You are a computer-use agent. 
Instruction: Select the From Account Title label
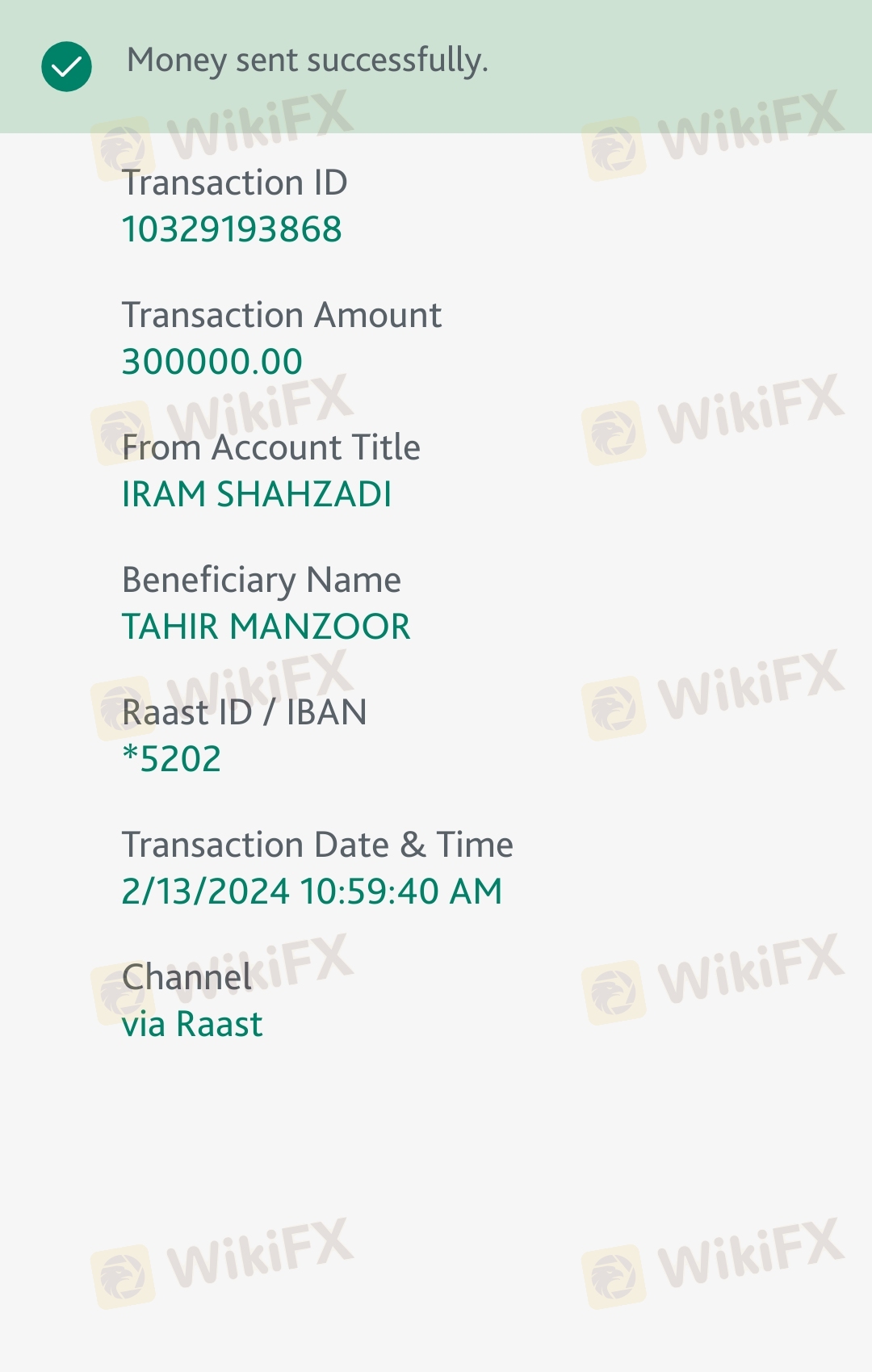[270, 447]
